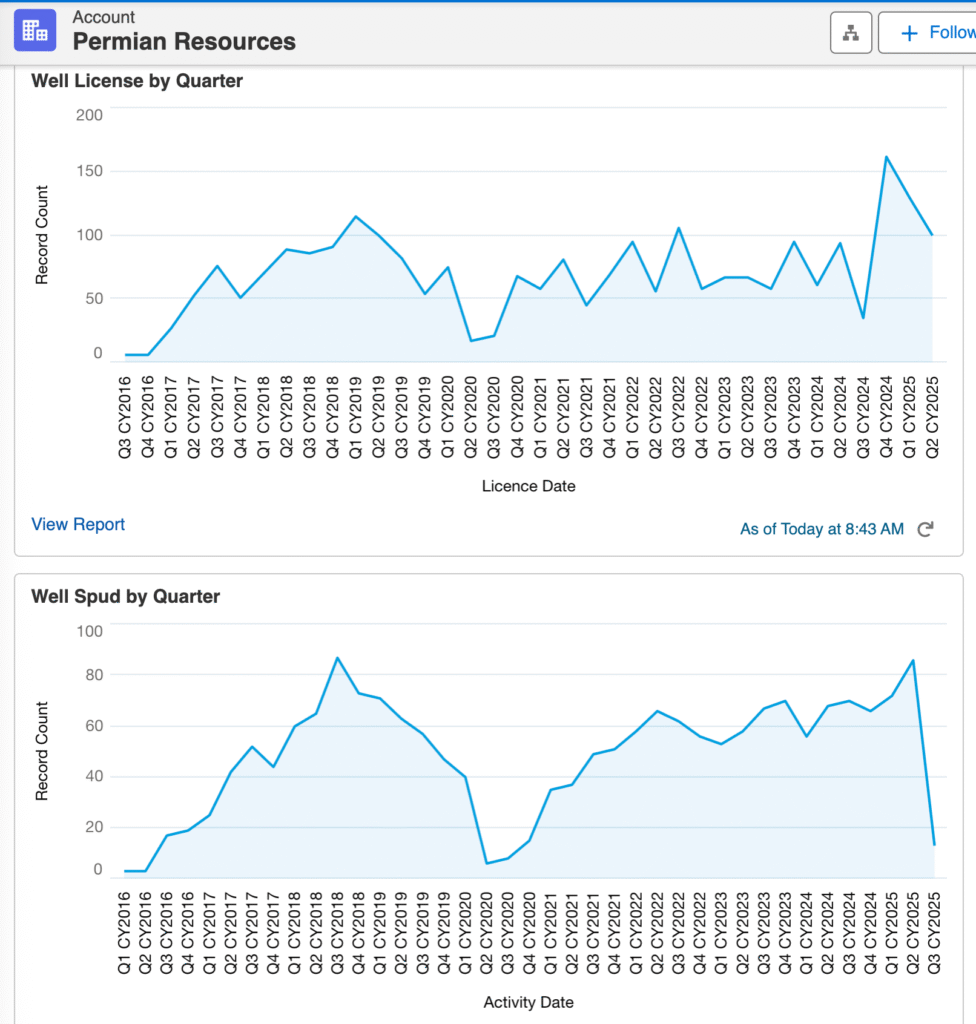The width and height of the screenshot is (976, 1024).
Task: Click the '20' y-axis value
Action: (x=94, y=827)
